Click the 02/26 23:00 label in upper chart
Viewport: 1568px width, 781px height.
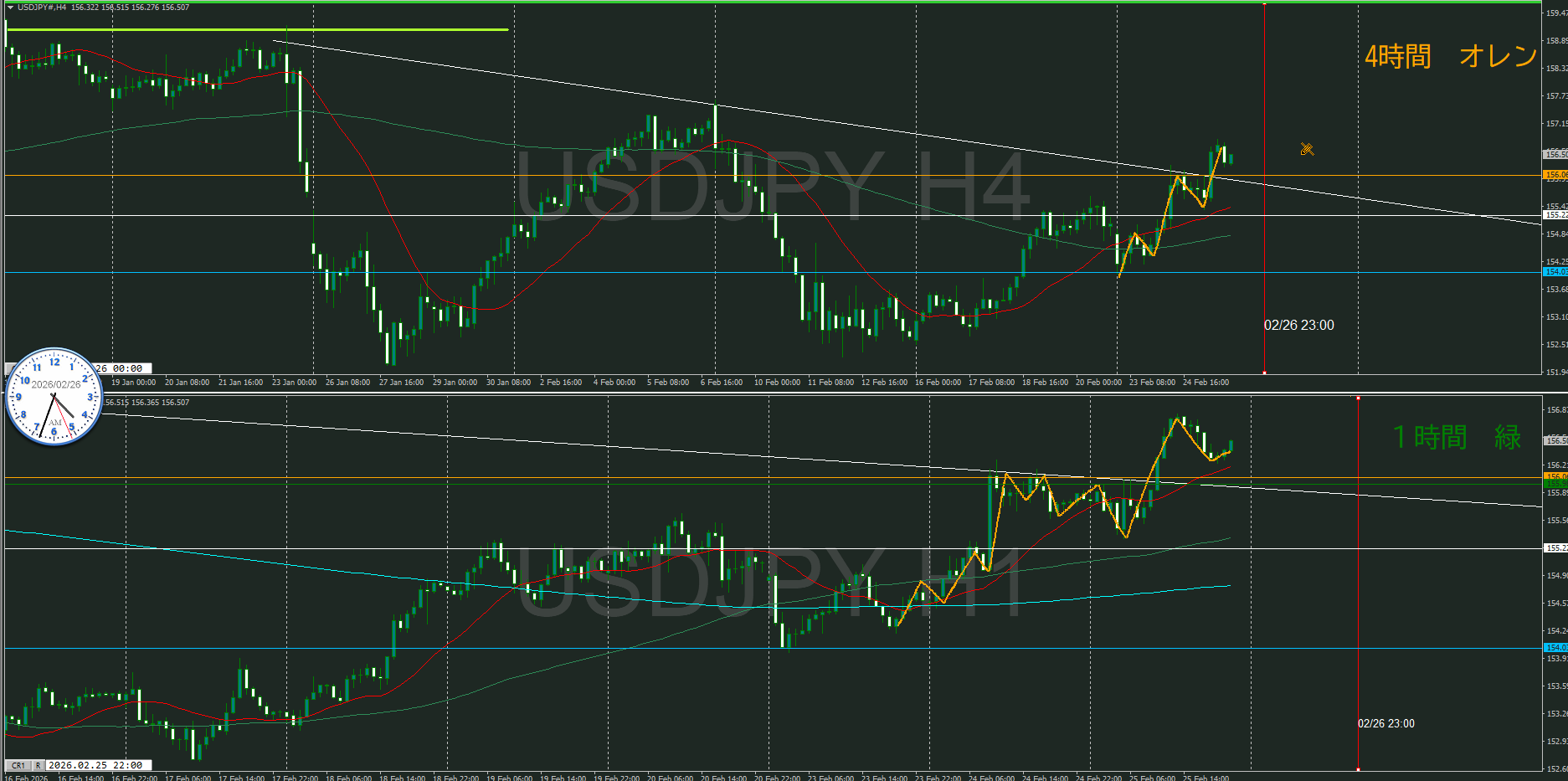(1298, 325)
